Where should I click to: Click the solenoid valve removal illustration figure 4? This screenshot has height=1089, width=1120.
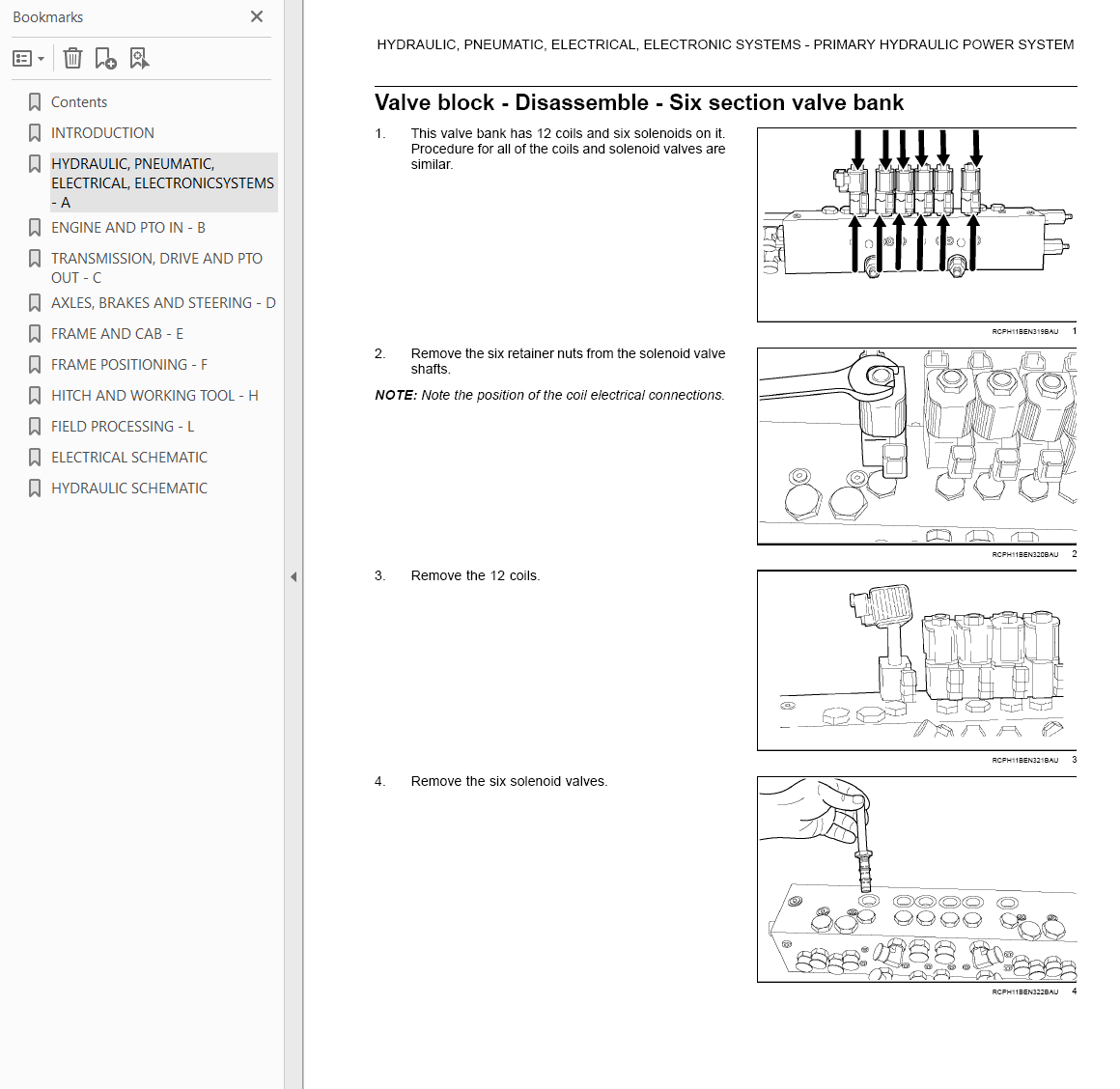(916, 880)
